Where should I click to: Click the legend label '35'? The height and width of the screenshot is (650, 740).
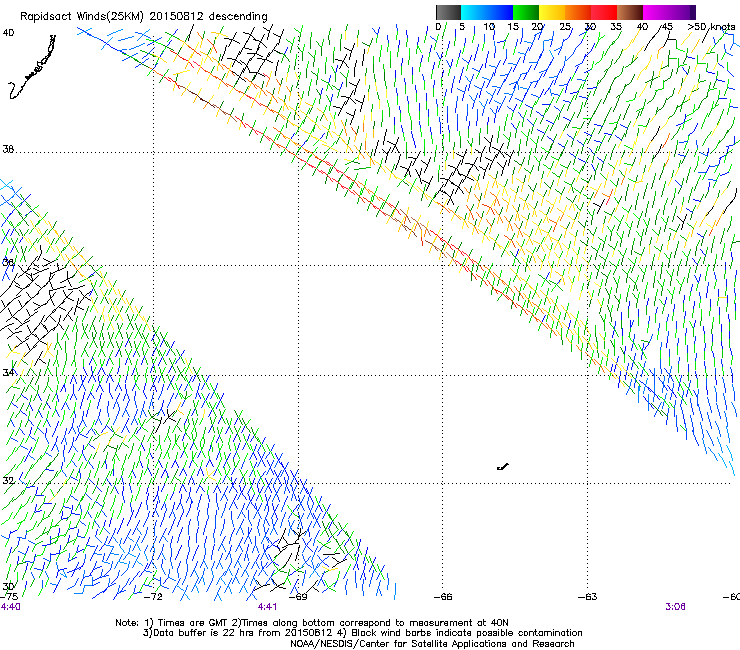pos(616,26)
